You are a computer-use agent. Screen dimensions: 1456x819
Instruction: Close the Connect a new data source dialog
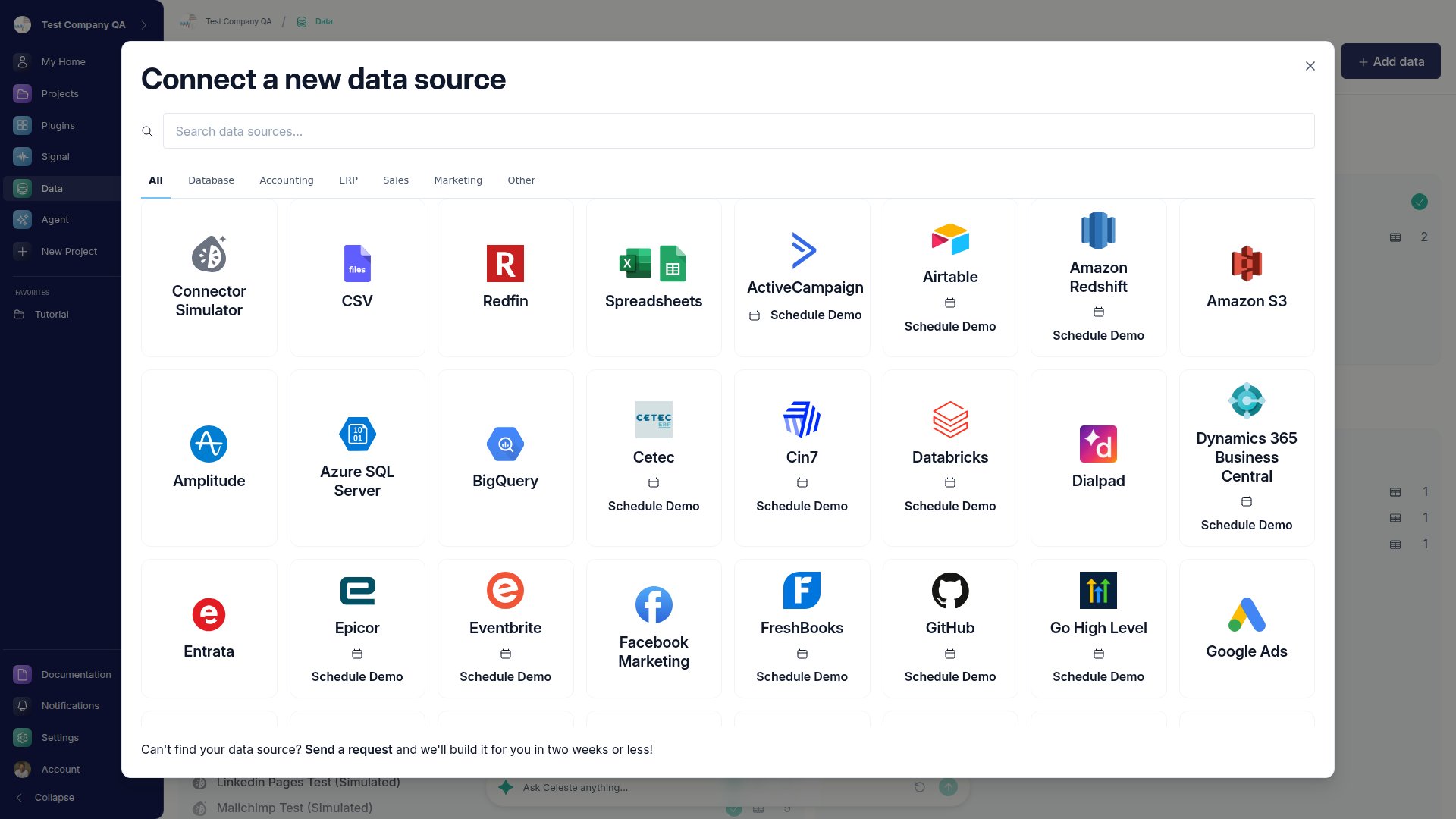pos(1310,66)
